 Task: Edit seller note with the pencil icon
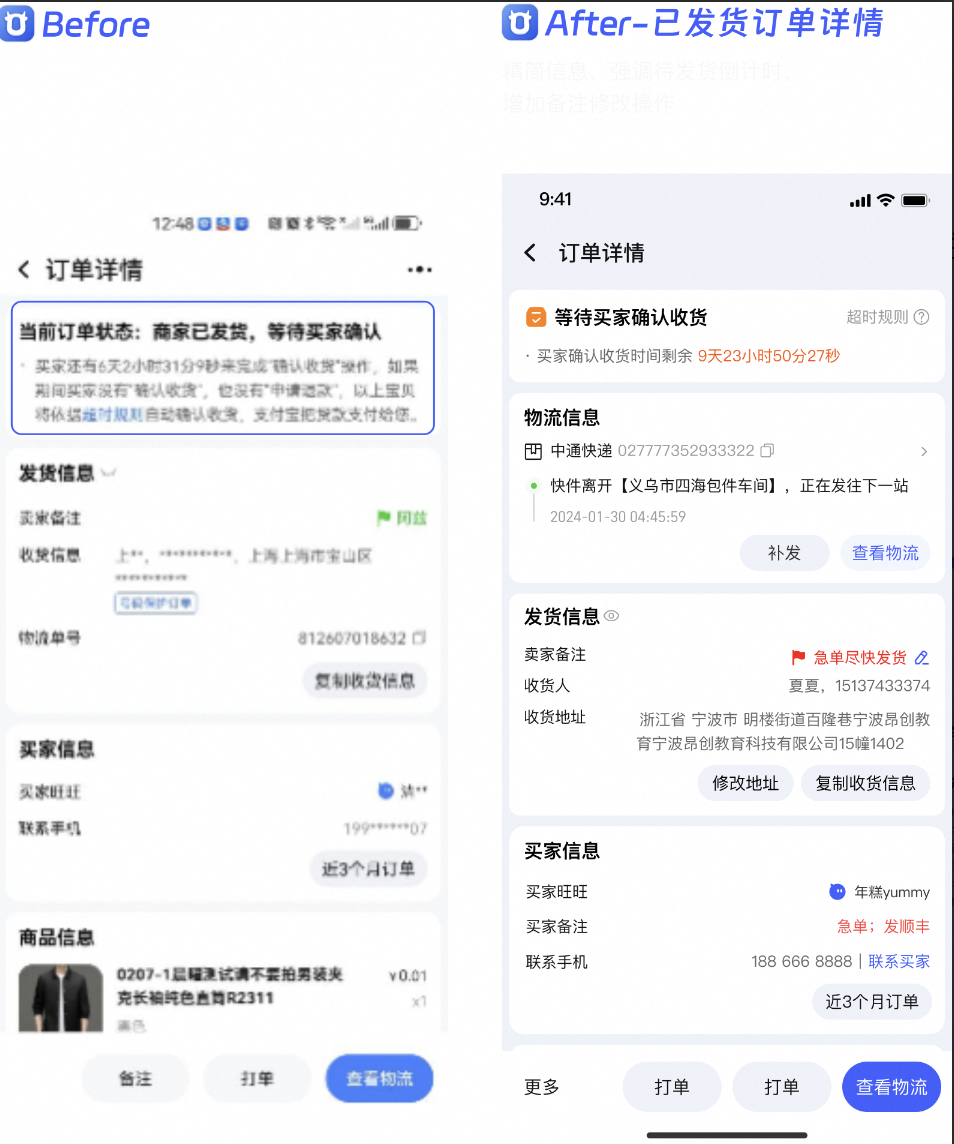click(922, 657)
